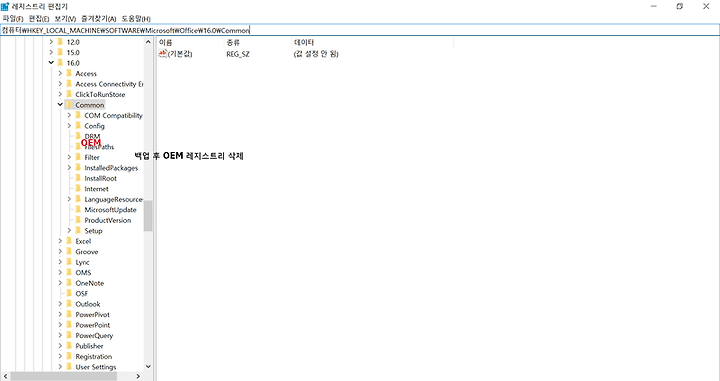The width and height of the screenshot is (720, 381).
Task: Click the Filter folder icon
Action: click(78, 157)
